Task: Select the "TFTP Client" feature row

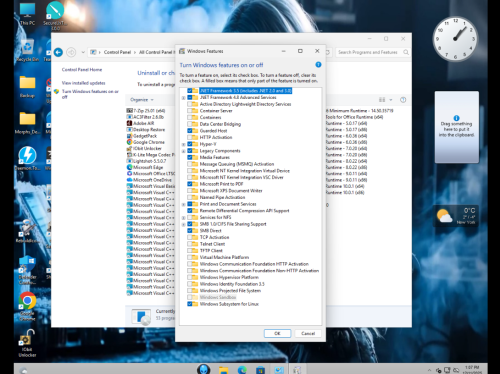Action: (211, 251)
